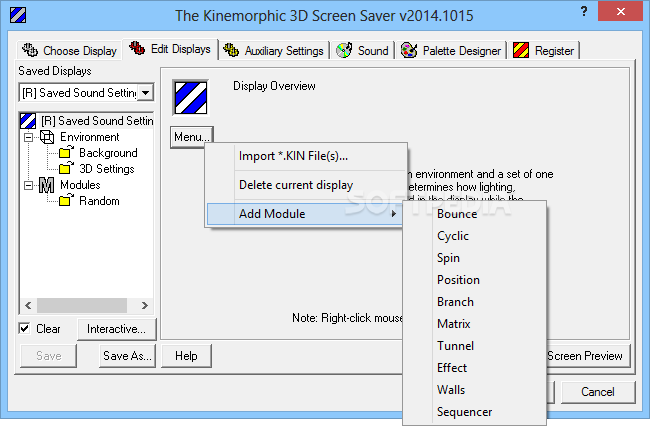Click the yellow folder icon beside Background
This screenshot has height=426, width=650.
66,152
